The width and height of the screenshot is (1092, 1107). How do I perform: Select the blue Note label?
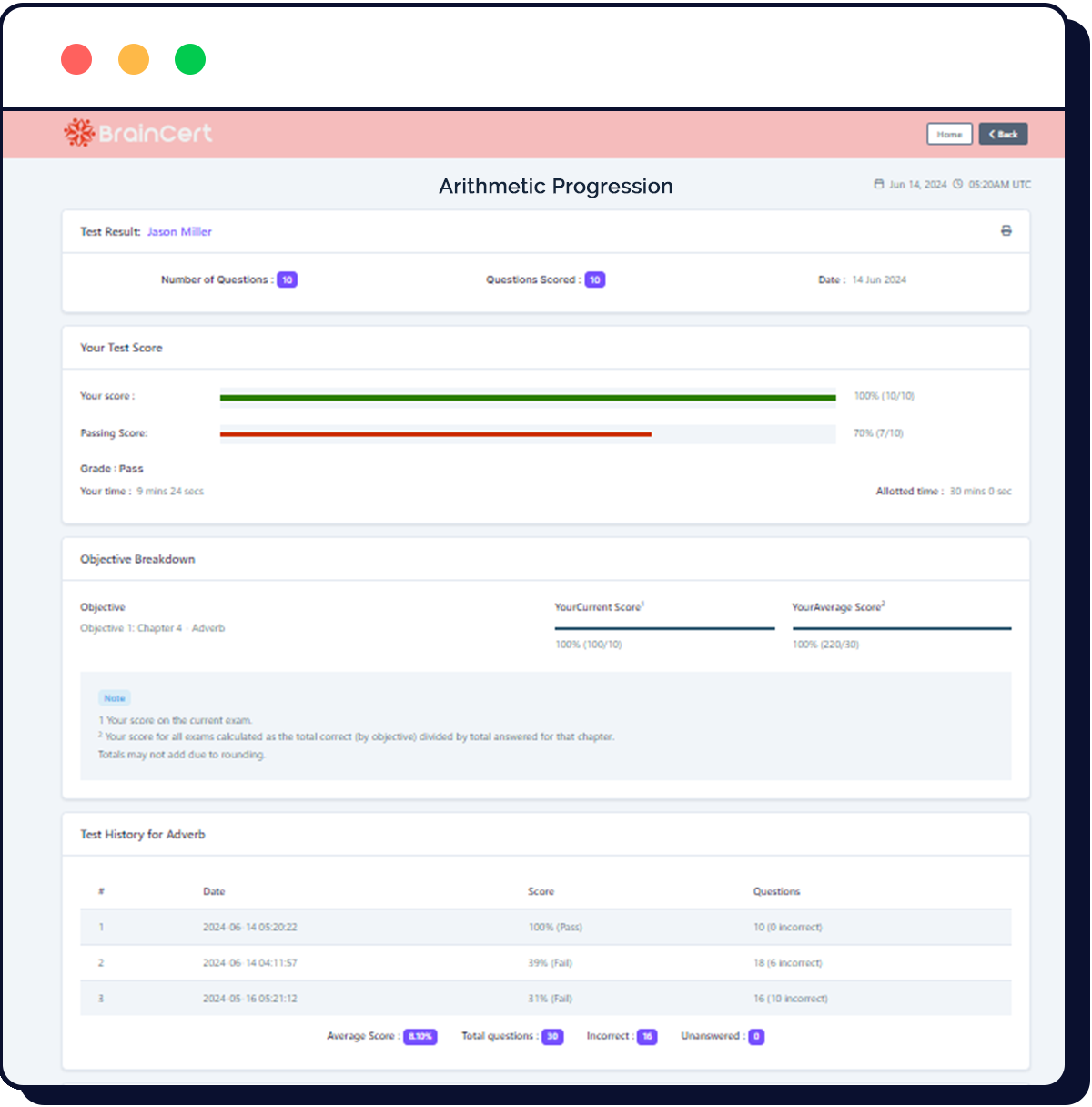115,698
